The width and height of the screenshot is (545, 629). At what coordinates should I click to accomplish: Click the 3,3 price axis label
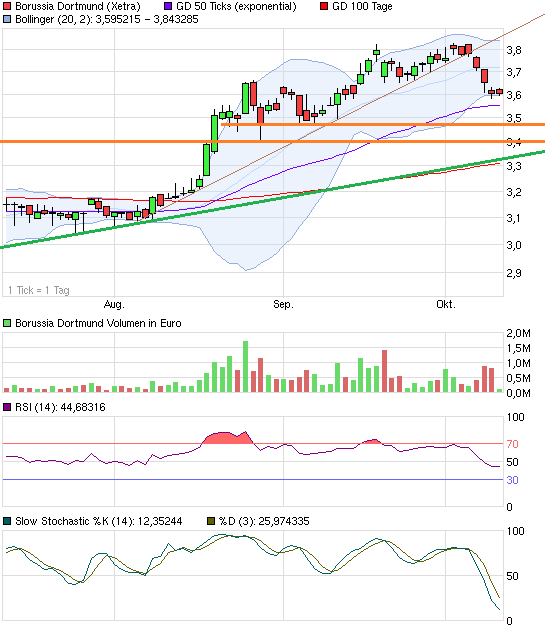514,166
